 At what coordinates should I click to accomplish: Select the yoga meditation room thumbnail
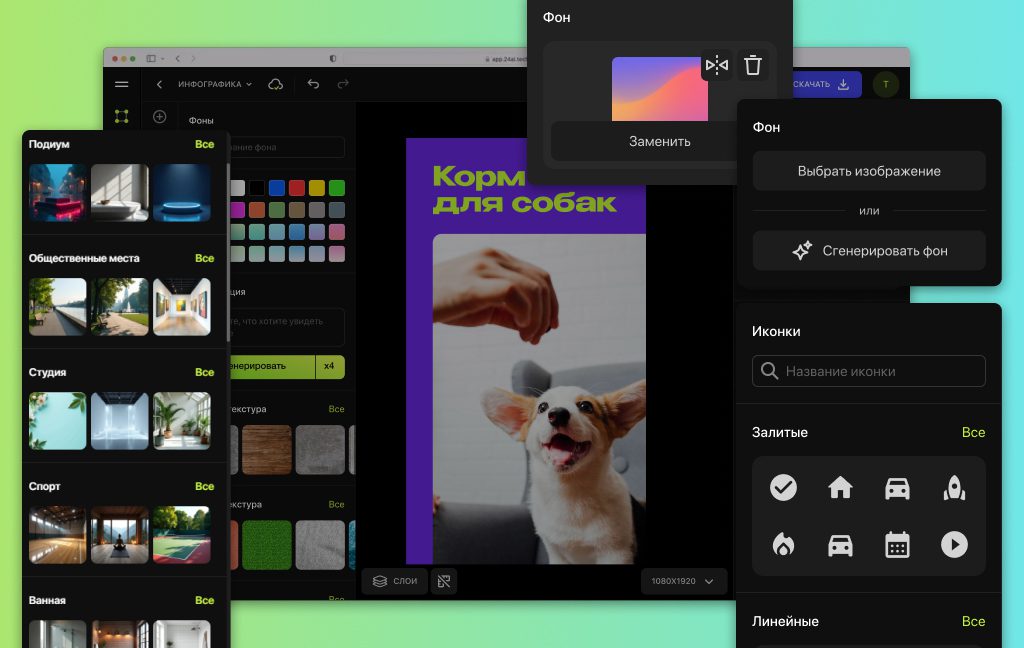coord(120,535)
